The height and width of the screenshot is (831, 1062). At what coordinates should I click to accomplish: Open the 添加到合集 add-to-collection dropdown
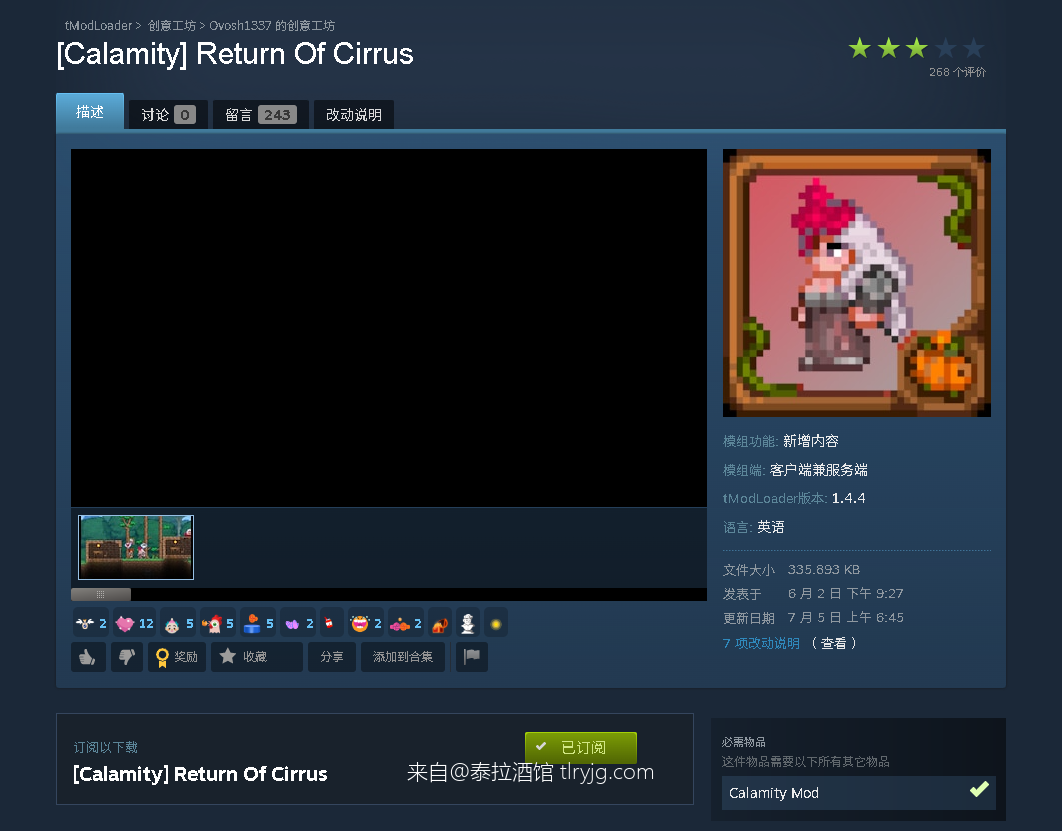402,657
